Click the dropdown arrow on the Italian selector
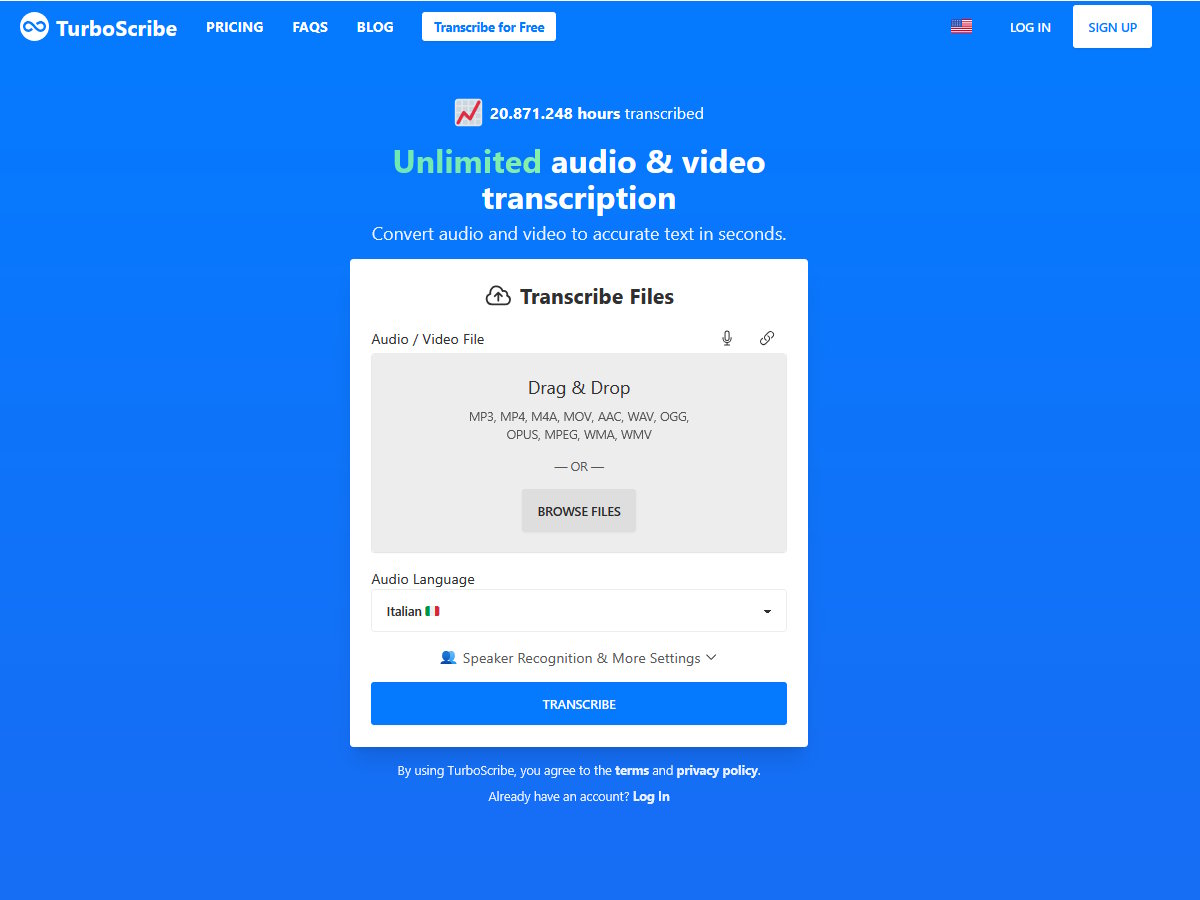Image resolution: width=1200 pixels, height=900 pixels. pyautogui.click(x=767, y=610)
